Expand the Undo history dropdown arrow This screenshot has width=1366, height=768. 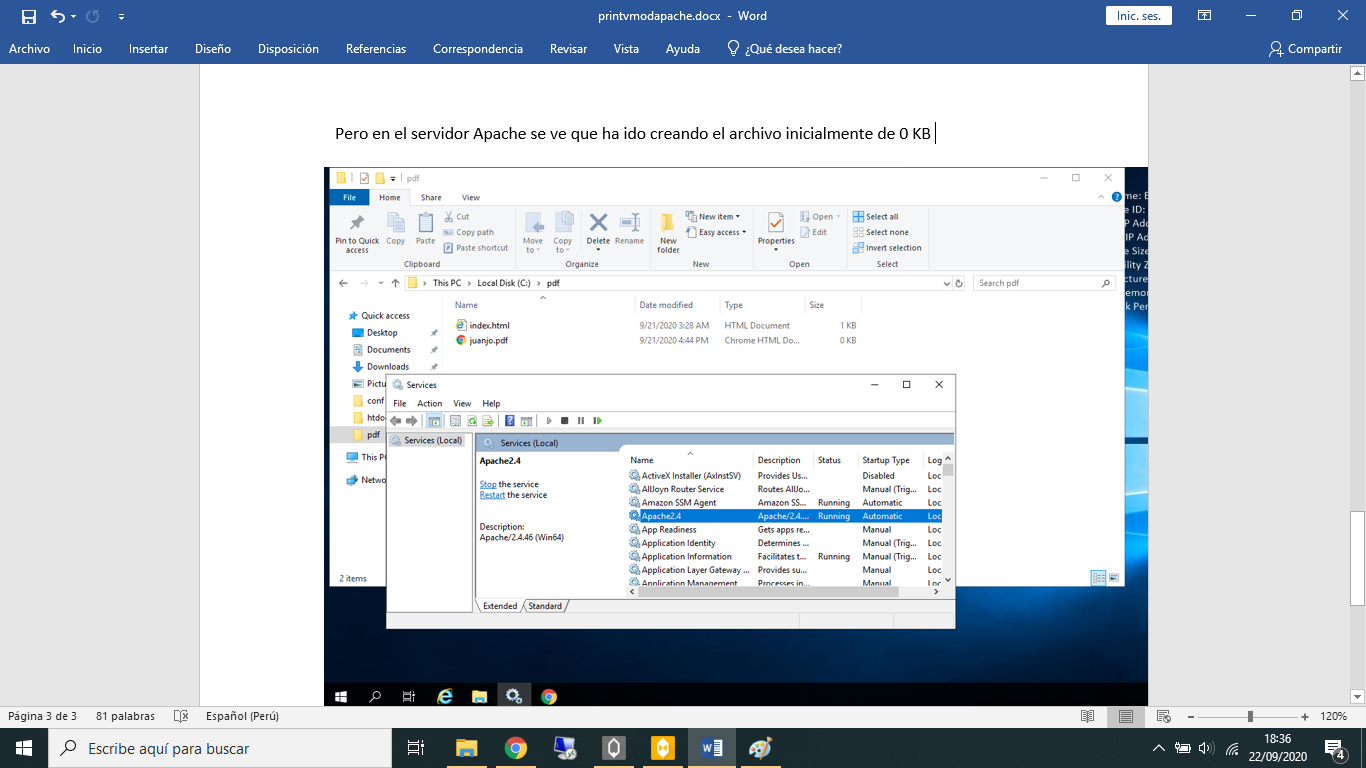75,16
